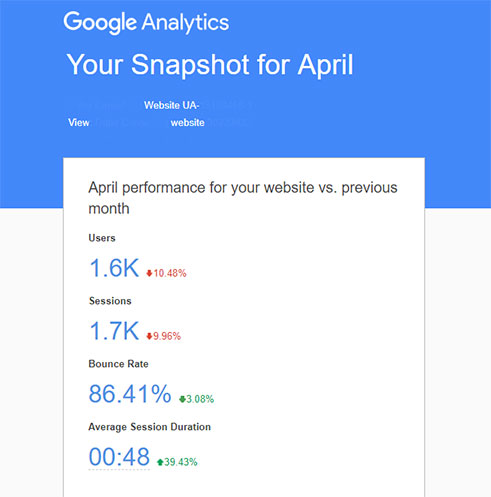Image resolution: width=491 pixels, height=497 pixels.
Task: Click the 39.43% duration change percentage
Action: (181, 462)
